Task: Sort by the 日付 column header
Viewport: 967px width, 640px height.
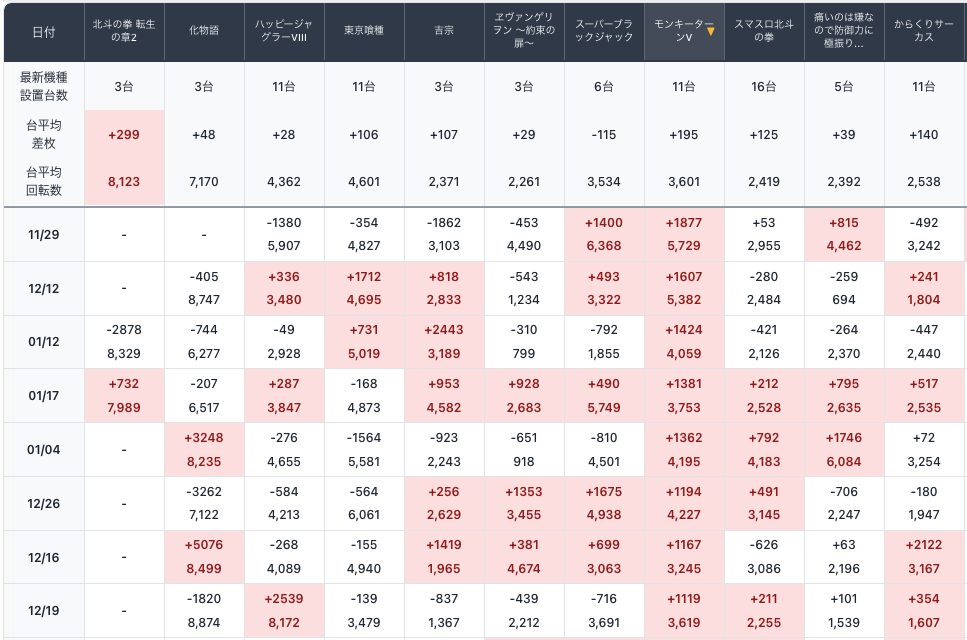Action: [x=43, y=31]
